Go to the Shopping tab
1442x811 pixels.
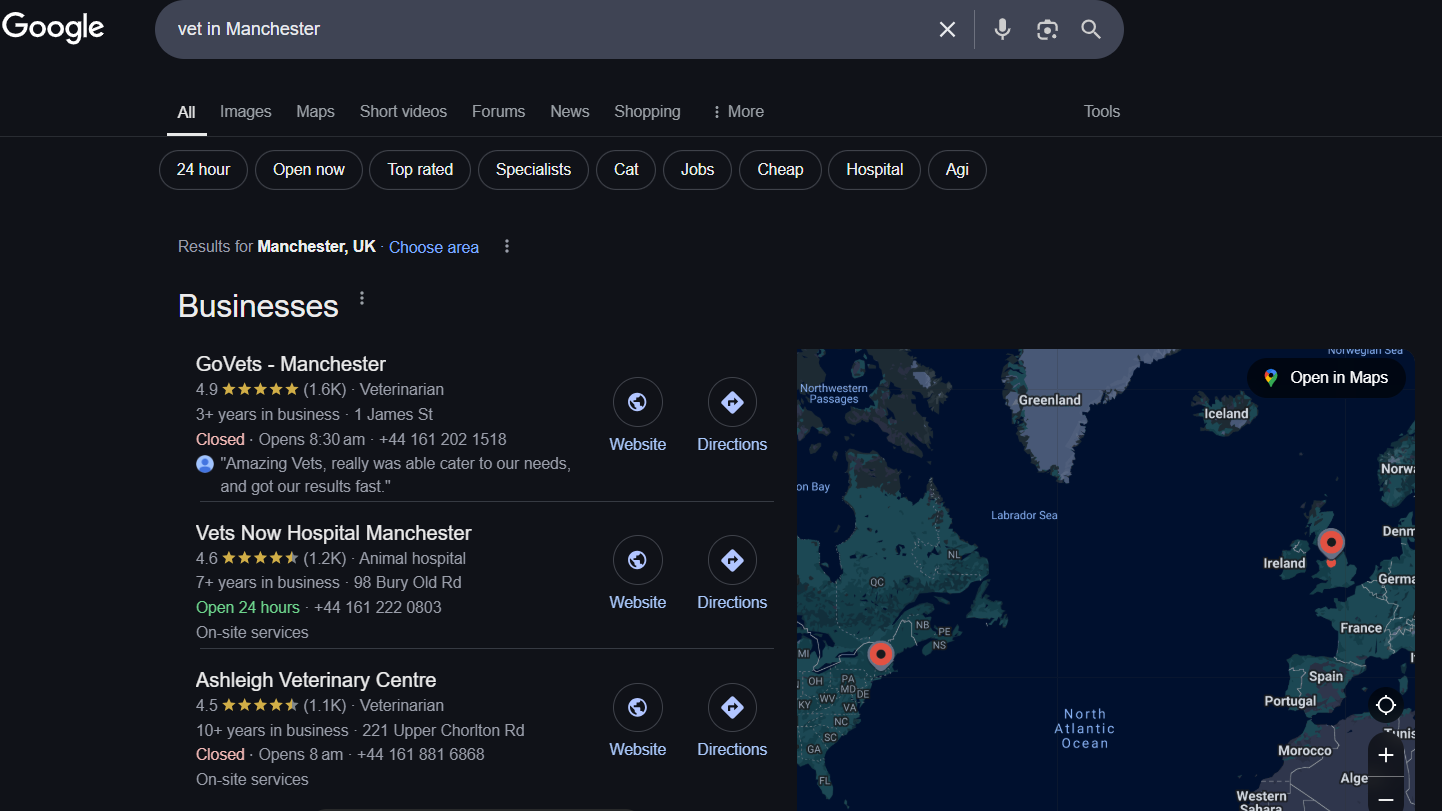coord(647,112)
